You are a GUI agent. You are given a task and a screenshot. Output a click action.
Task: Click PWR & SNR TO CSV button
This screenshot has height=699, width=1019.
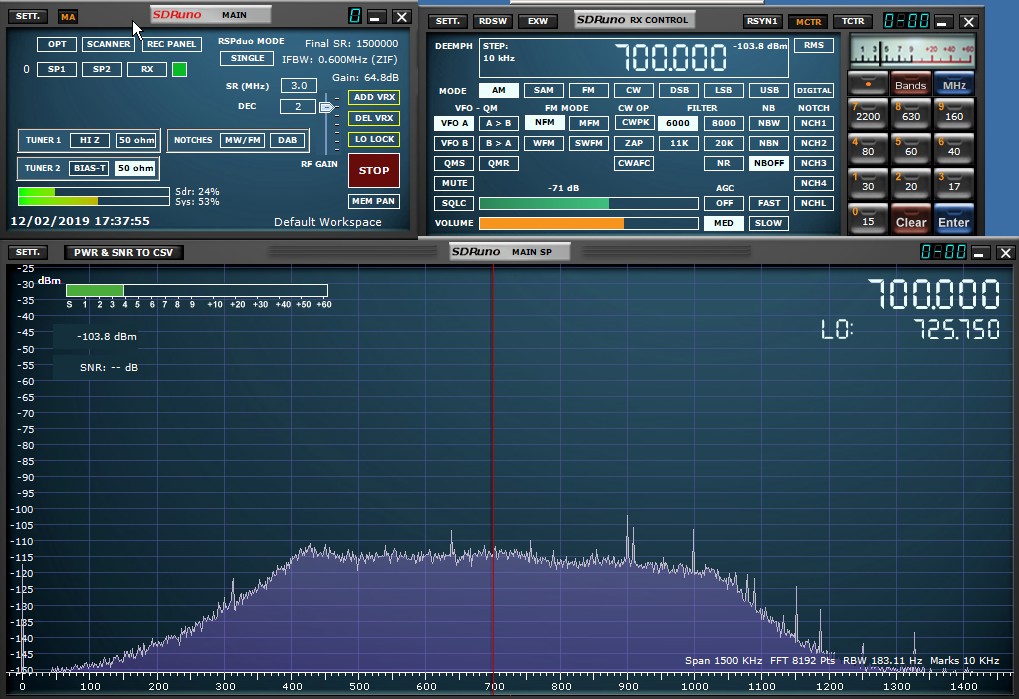tap(123, 252)
